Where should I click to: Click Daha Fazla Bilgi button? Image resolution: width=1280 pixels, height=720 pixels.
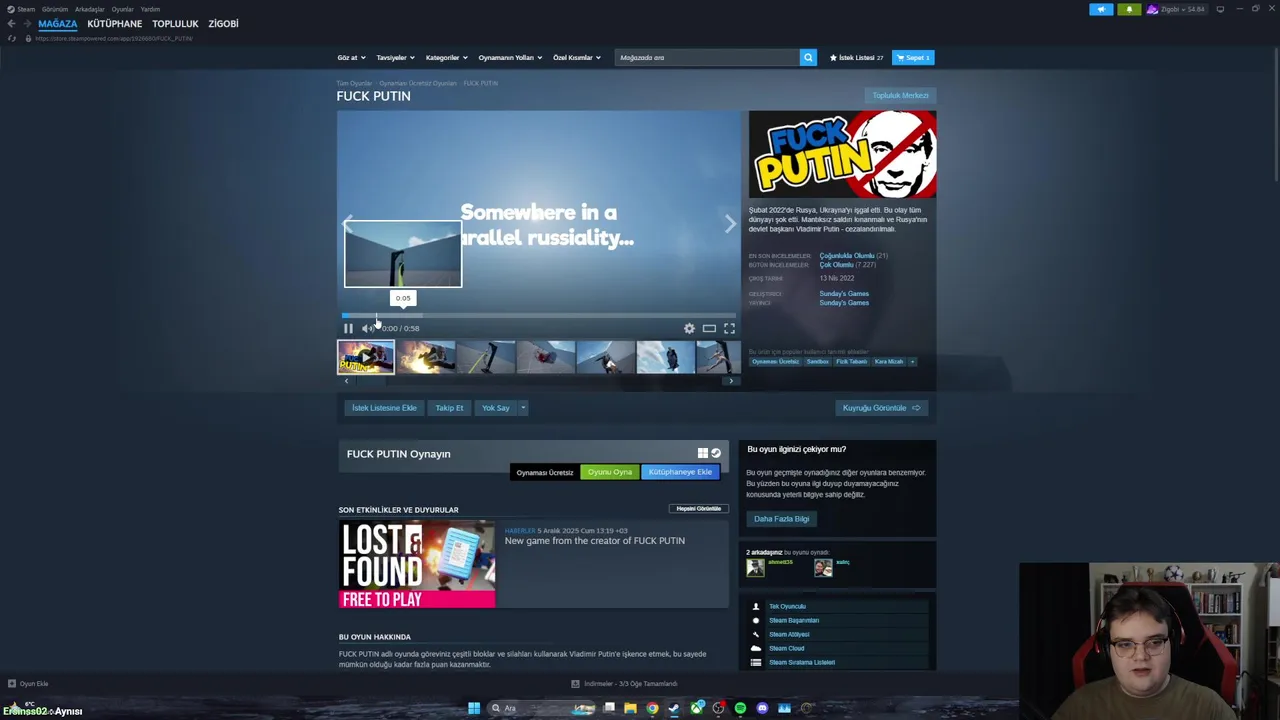[x=782, y=519]
